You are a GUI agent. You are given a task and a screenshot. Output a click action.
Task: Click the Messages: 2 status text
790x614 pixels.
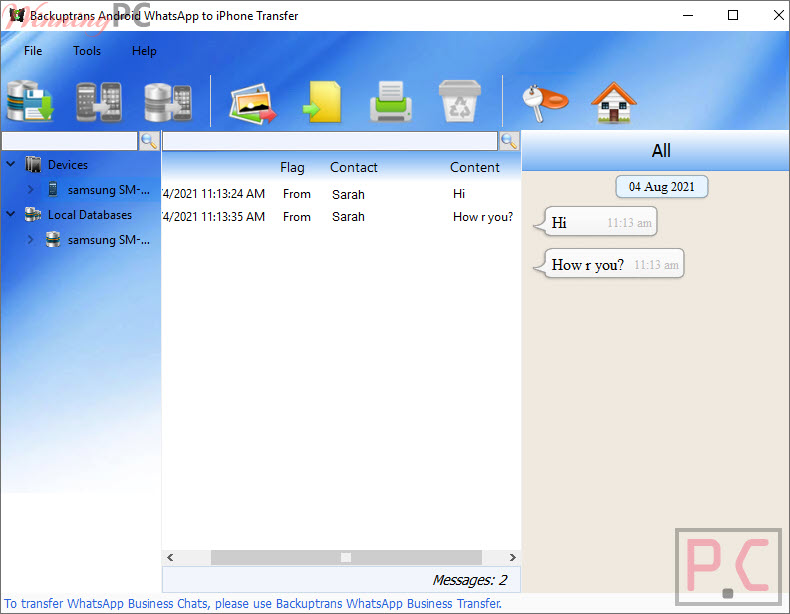[470, 580]
